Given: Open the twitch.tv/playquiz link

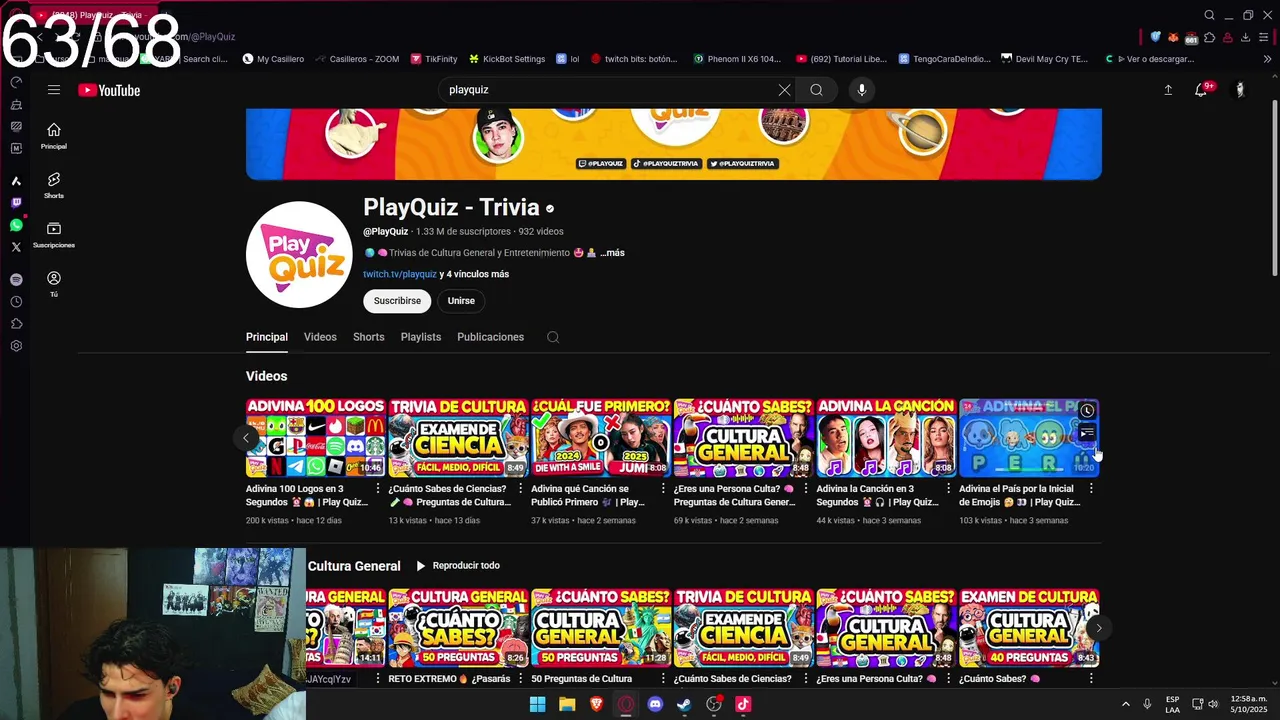Looking at the screenshot, I should (x=400, y=274).
